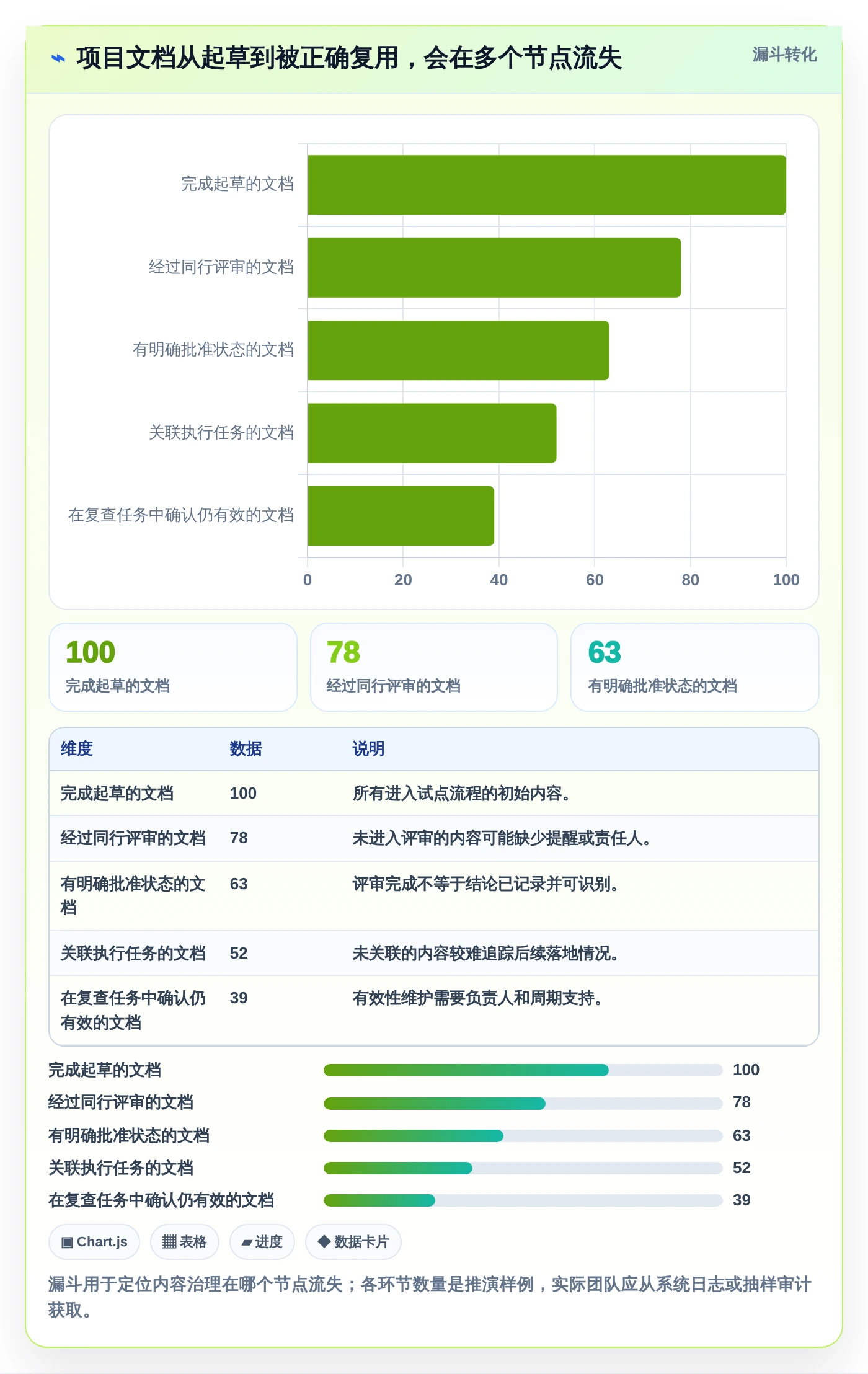Click the blue lightning icon beside the title
This screenshot has height=1374, width=868.
coord(58,58)
